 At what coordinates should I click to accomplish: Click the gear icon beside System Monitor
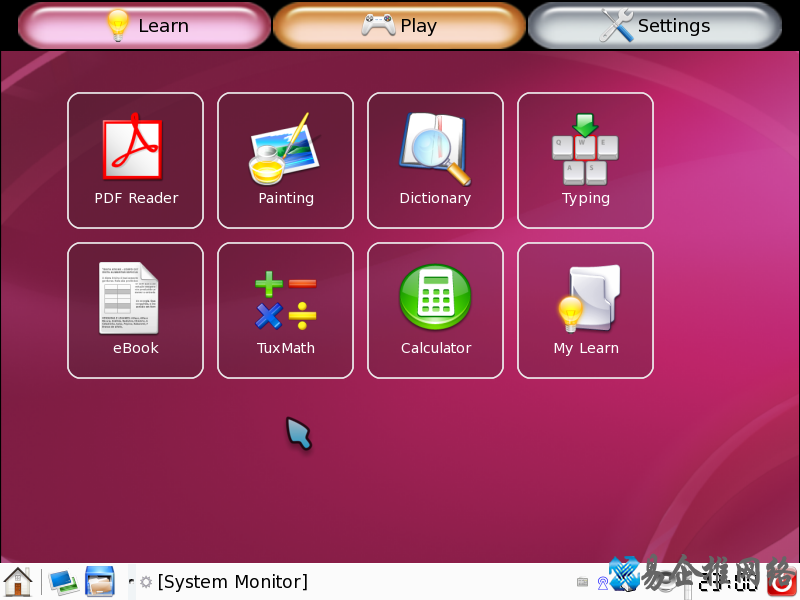[146, 582]
